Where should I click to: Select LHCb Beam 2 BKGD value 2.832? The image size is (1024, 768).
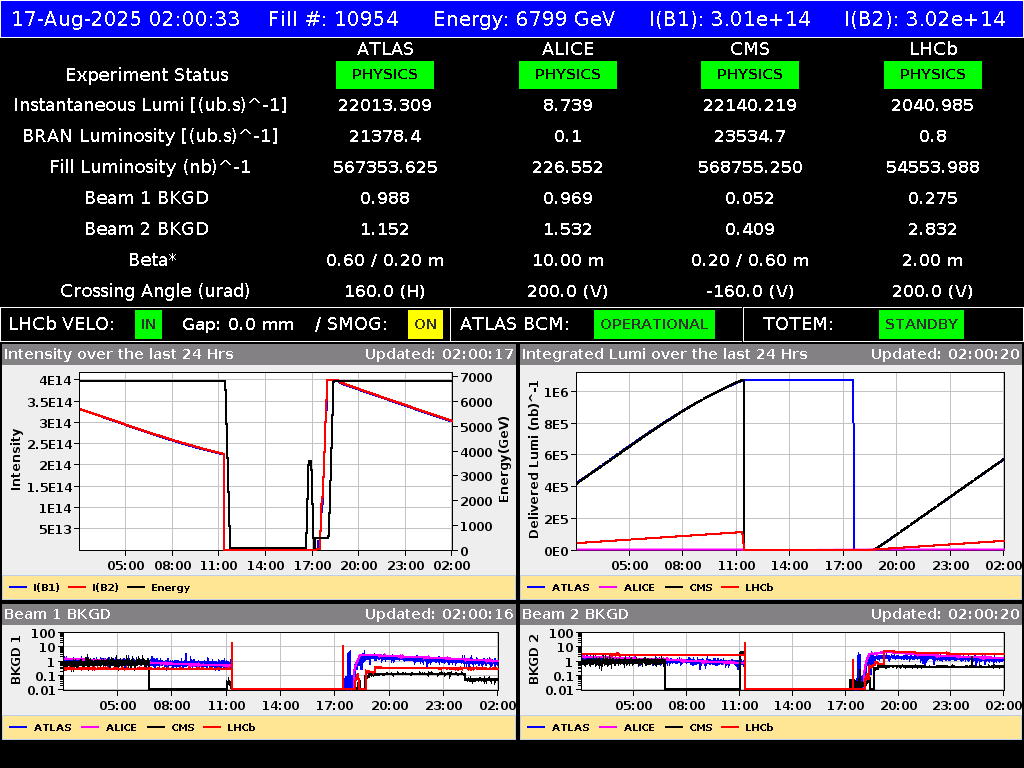[x=933, y=229]
